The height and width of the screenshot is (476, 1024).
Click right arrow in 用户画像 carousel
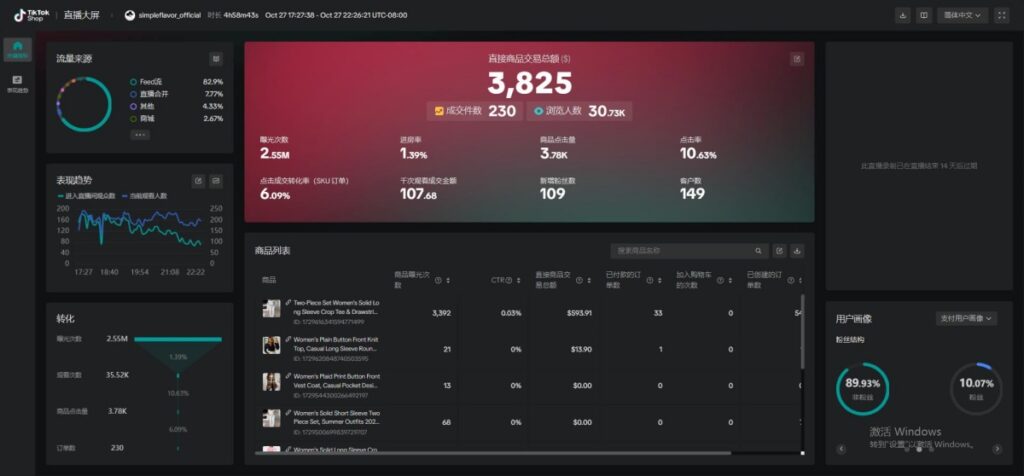pos(997,448)
